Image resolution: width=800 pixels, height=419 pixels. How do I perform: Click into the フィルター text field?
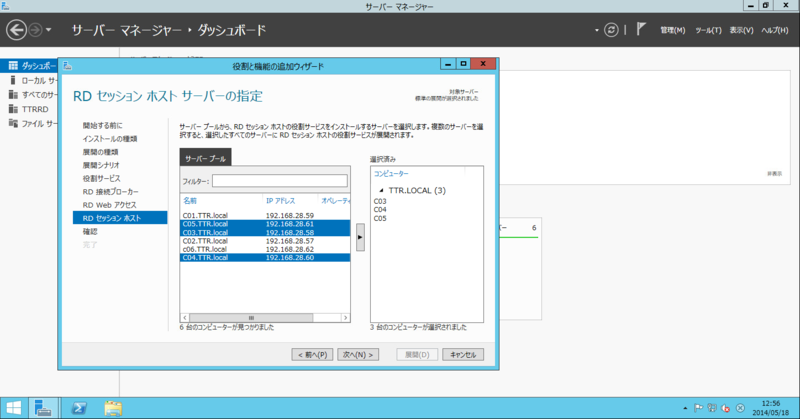click(280, 181)
